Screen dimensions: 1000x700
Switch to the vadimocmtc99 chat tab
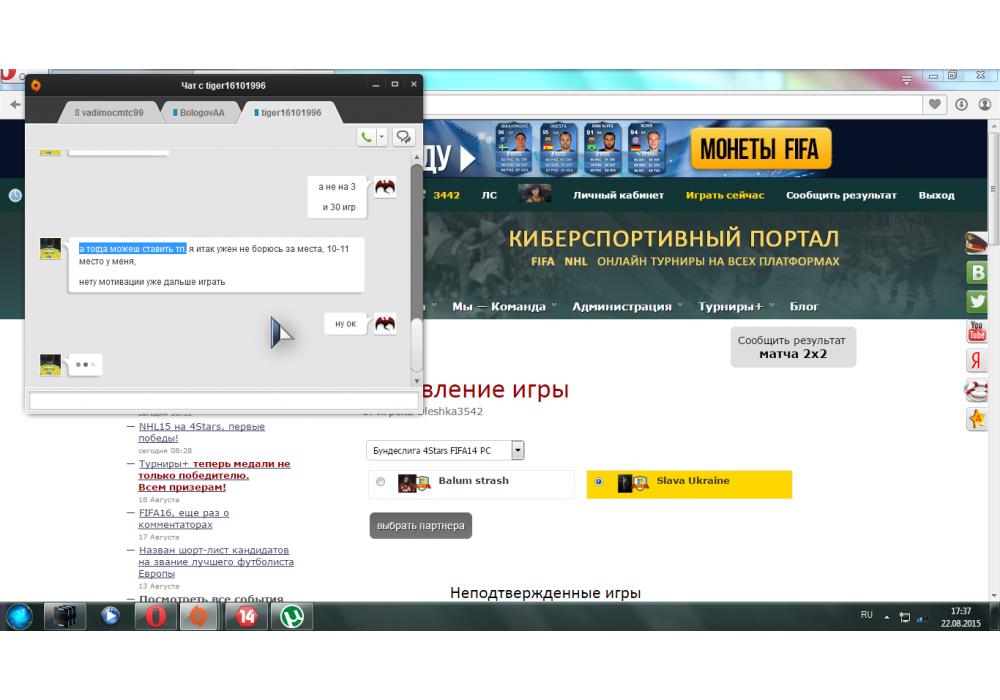click(109, 113)
